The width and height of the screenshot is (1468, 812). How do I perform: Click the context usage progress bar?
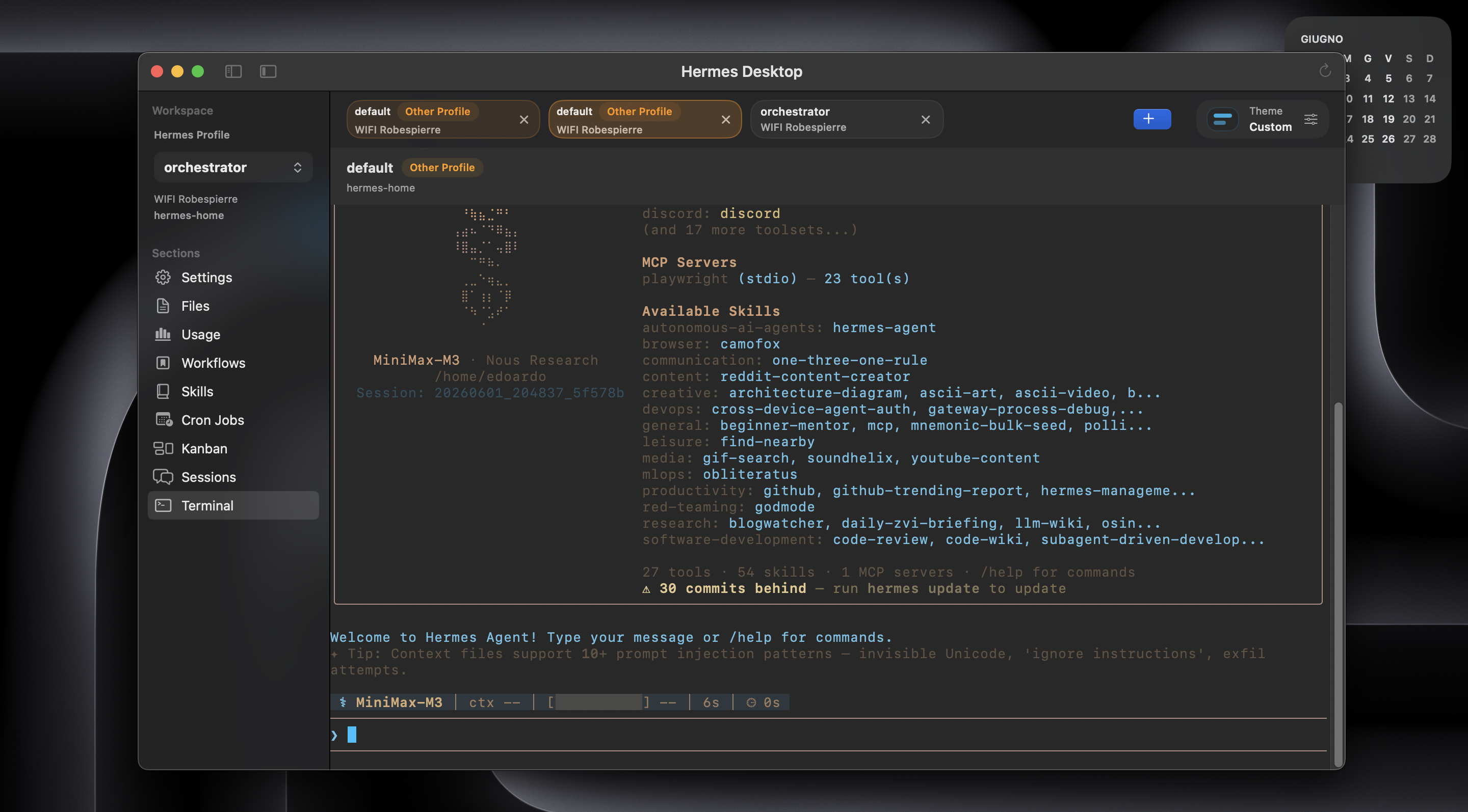click(x=598, y=702)
